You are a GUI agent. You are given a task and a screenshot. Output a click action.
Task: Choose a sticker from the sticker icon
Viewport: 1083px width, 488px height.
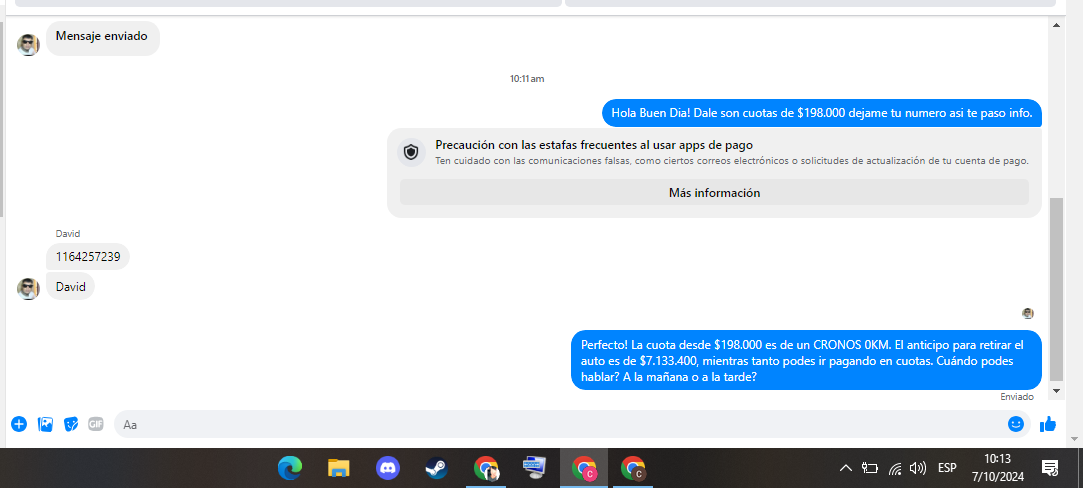[x=71, y=424]
